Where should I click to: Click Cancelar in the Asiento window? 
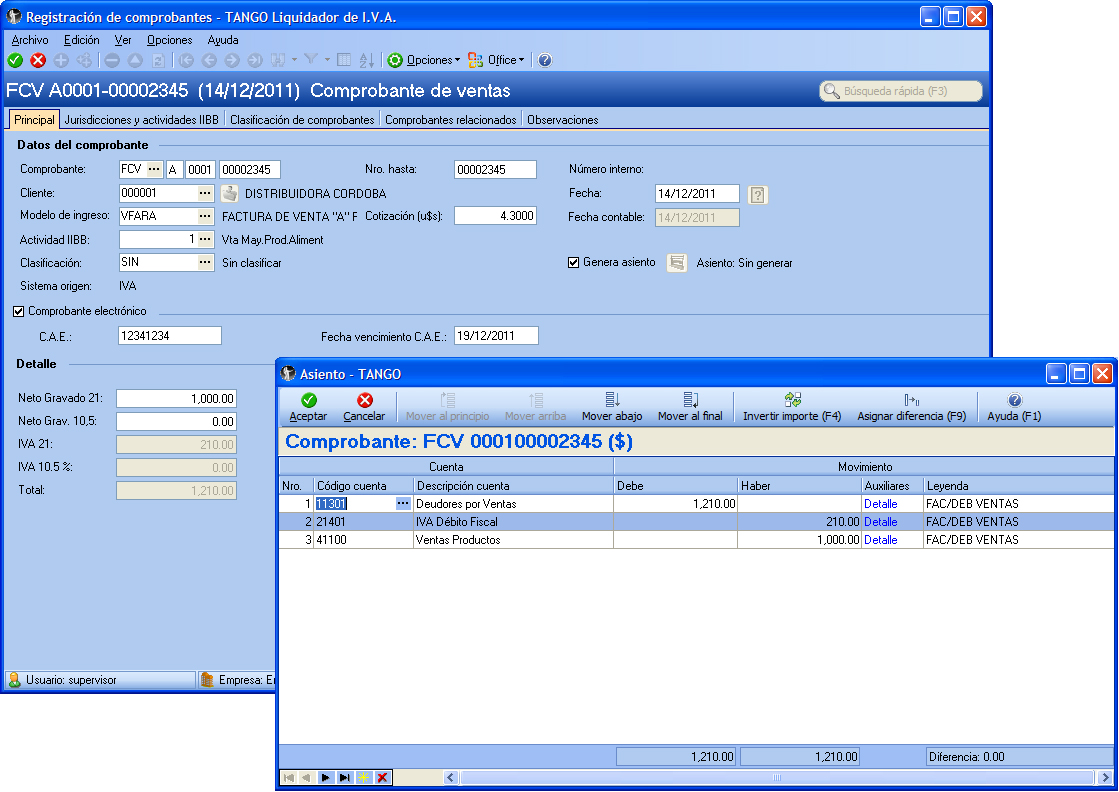point(364,407)
